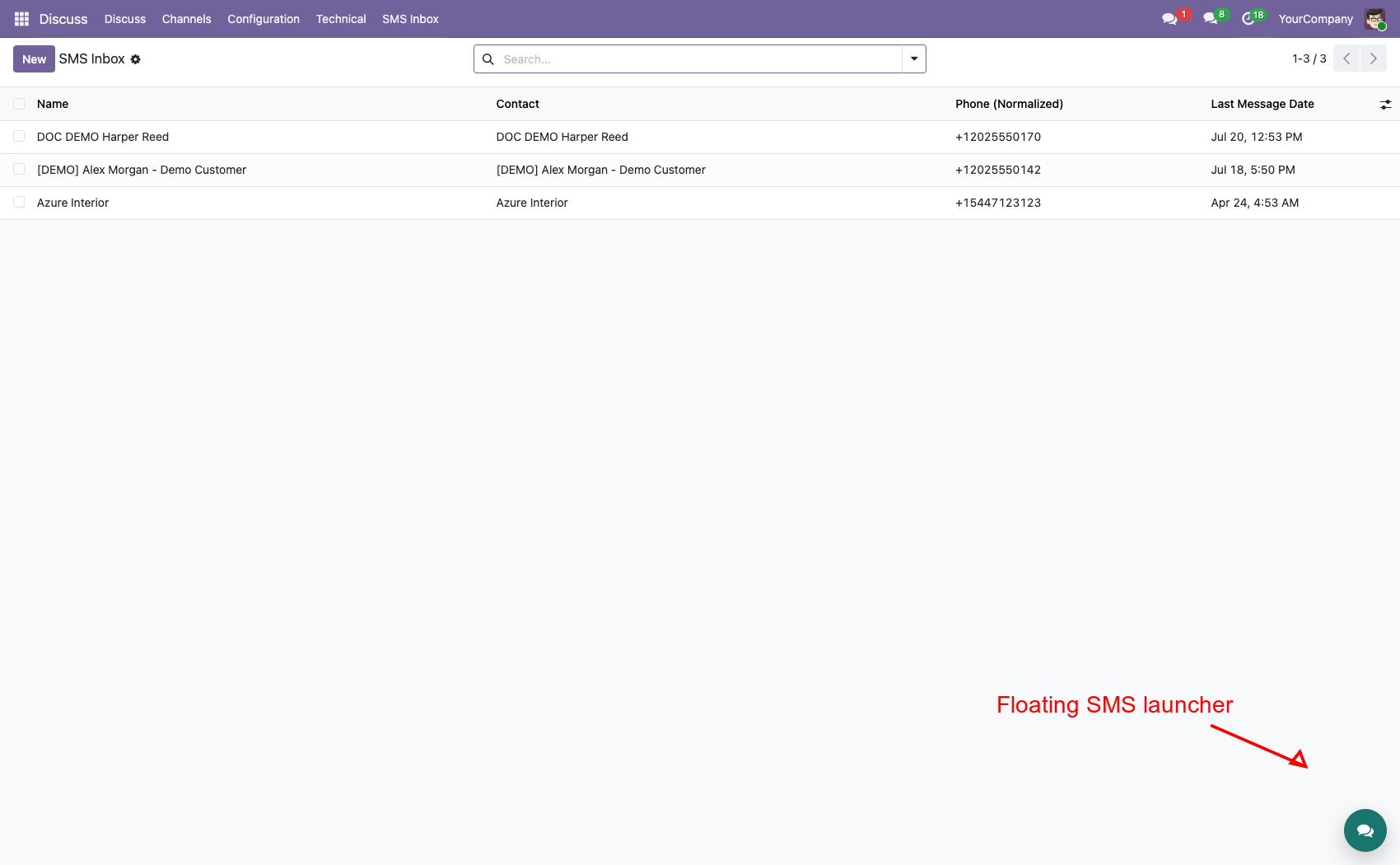1400x865 pixels.
Task: Open Azure Interior in Name column
Action: pyautogui.click(x=72, y=203)
